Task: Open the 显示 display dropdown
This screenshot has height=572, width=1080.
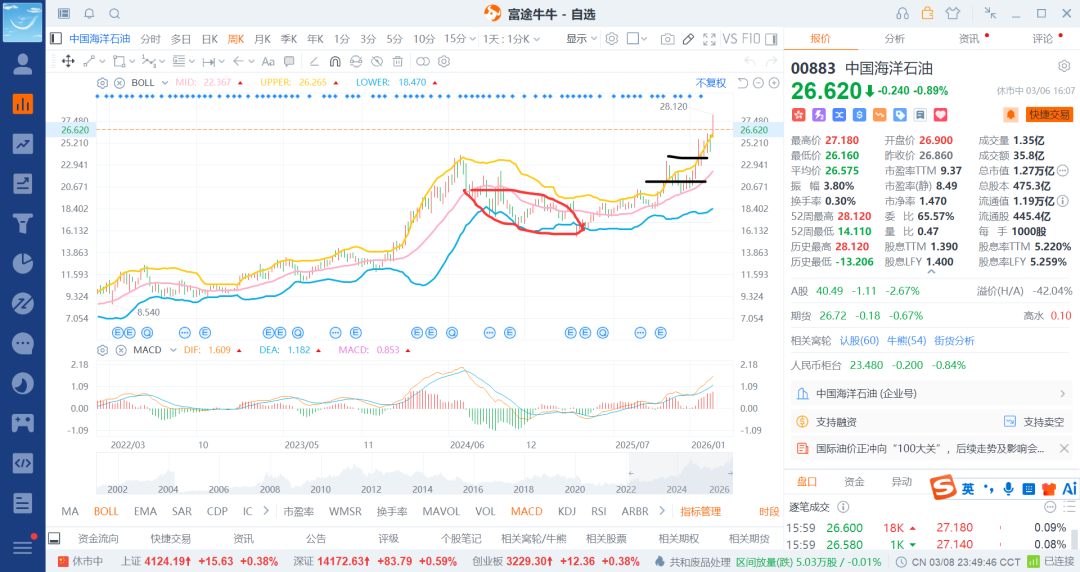Action: (581, 39)
